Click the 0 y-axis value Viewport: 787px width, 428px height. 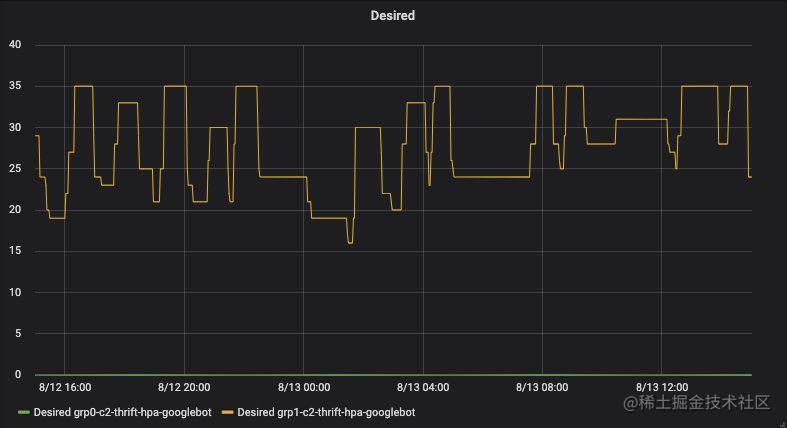(x=18, y=374)
